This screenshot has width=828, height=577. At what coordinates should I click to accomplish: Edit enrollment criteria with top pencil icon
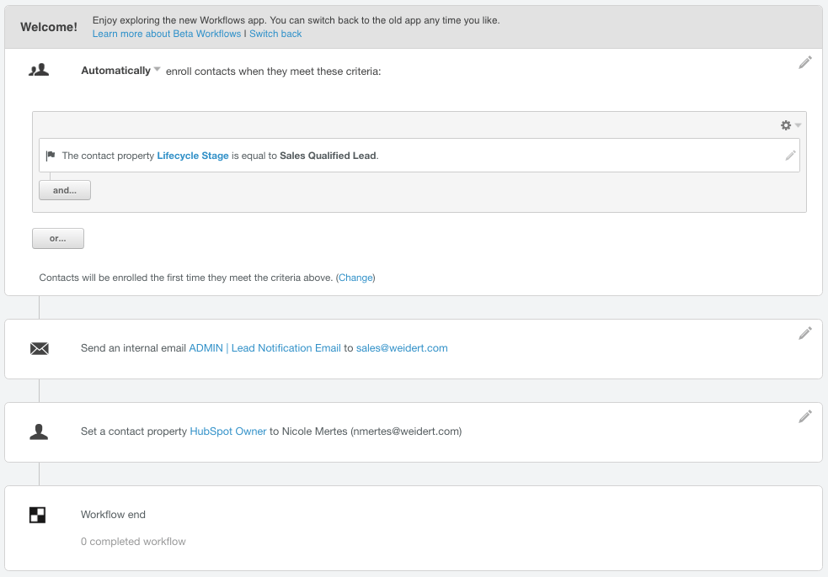point(805,62)
